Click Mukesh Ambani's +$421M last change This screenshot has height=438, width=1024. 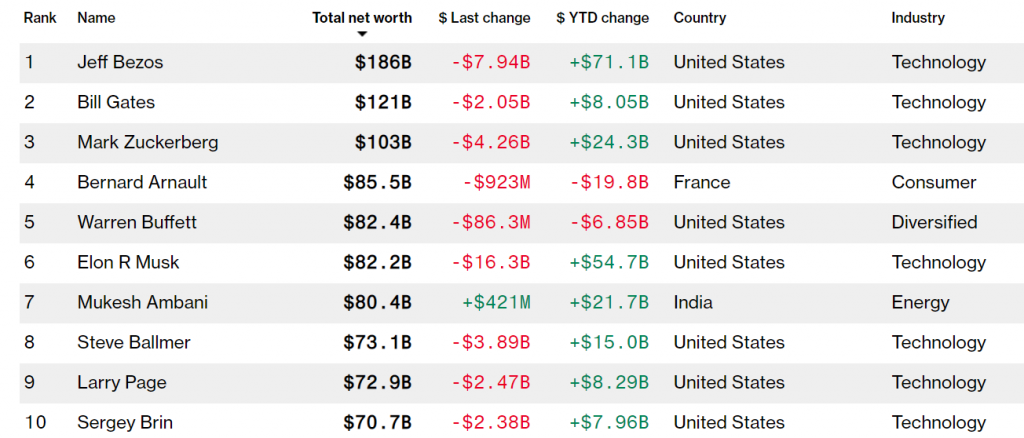(x=495, y=302)
